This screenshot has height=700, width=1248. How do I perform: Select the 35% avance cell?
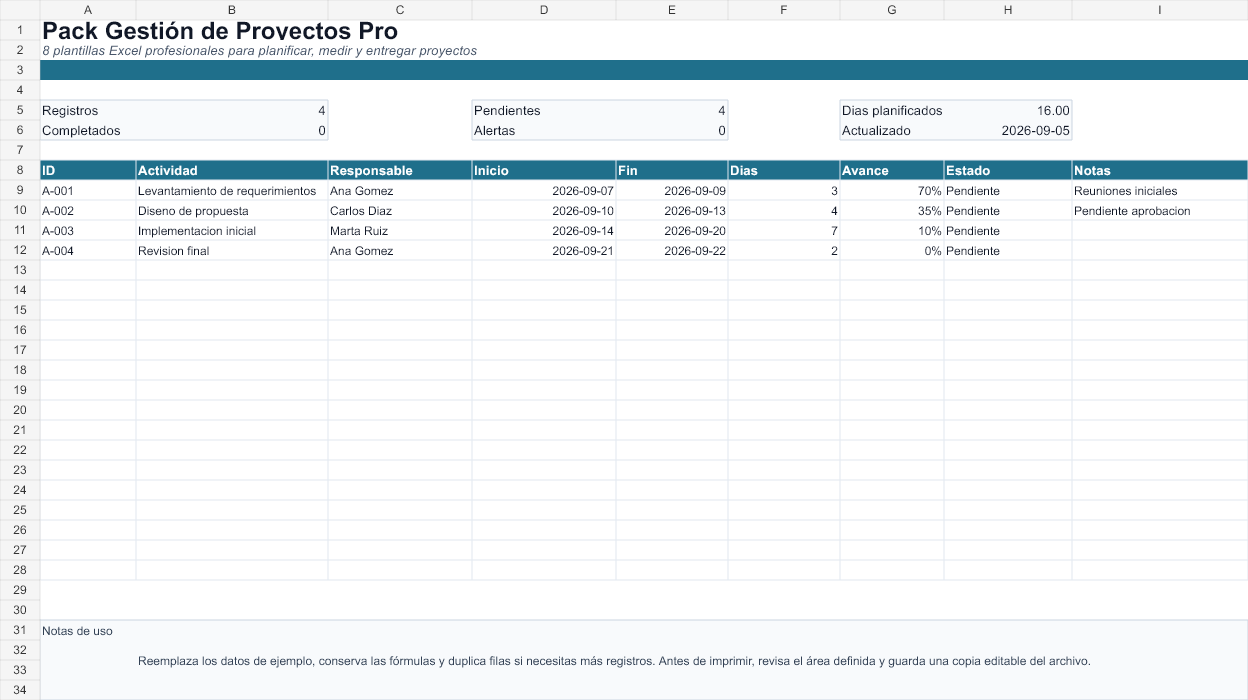[x=892, y=210]
